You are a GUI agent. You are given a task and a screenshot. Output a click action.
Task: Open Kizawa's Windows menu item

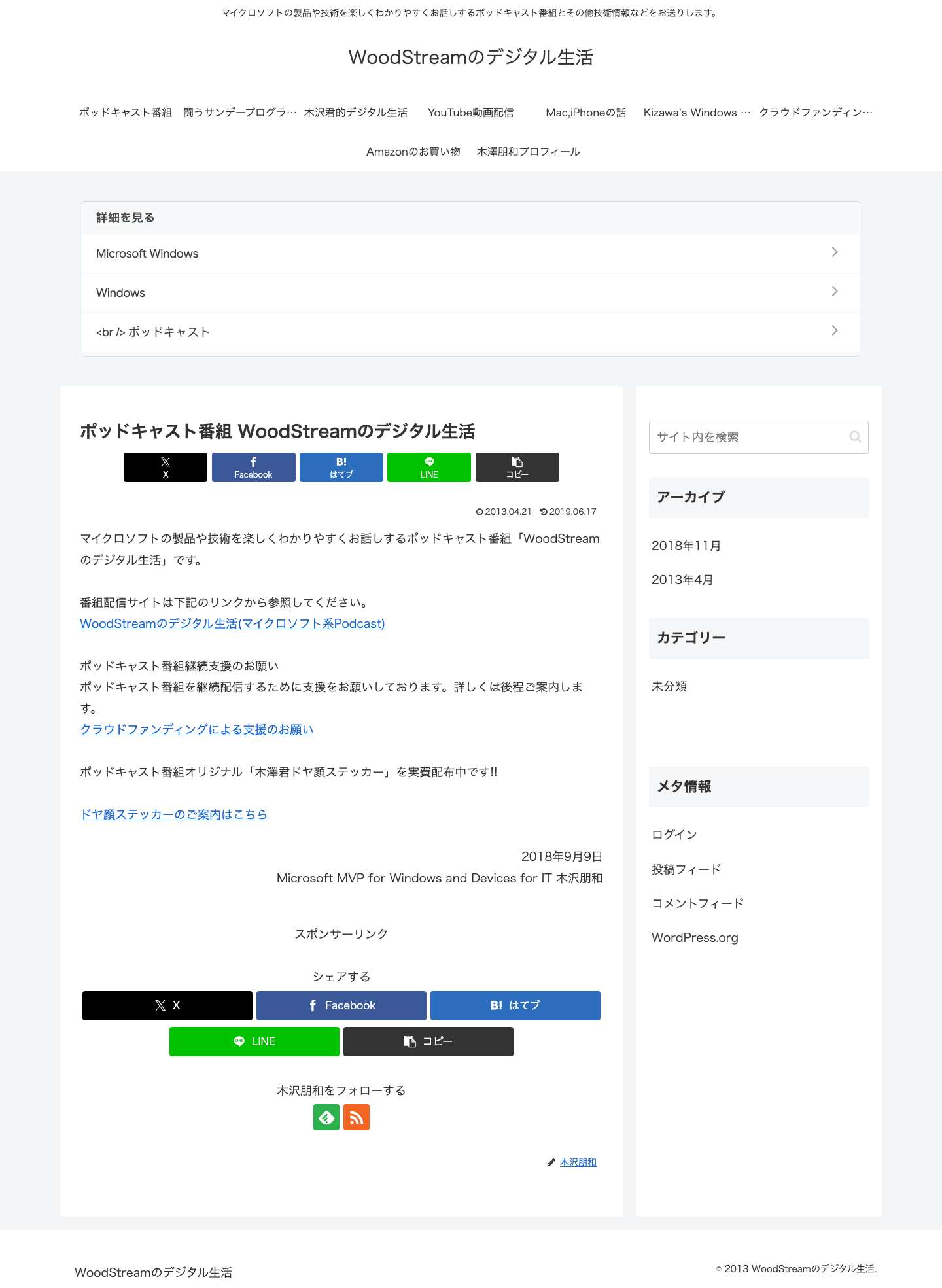[697, 113]
